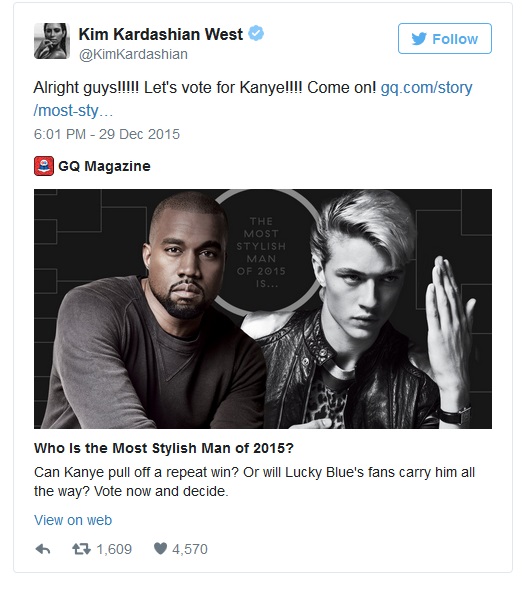Open View on web link
The image size is (527, 589).
pyautogui.click(x=73, y=520)
